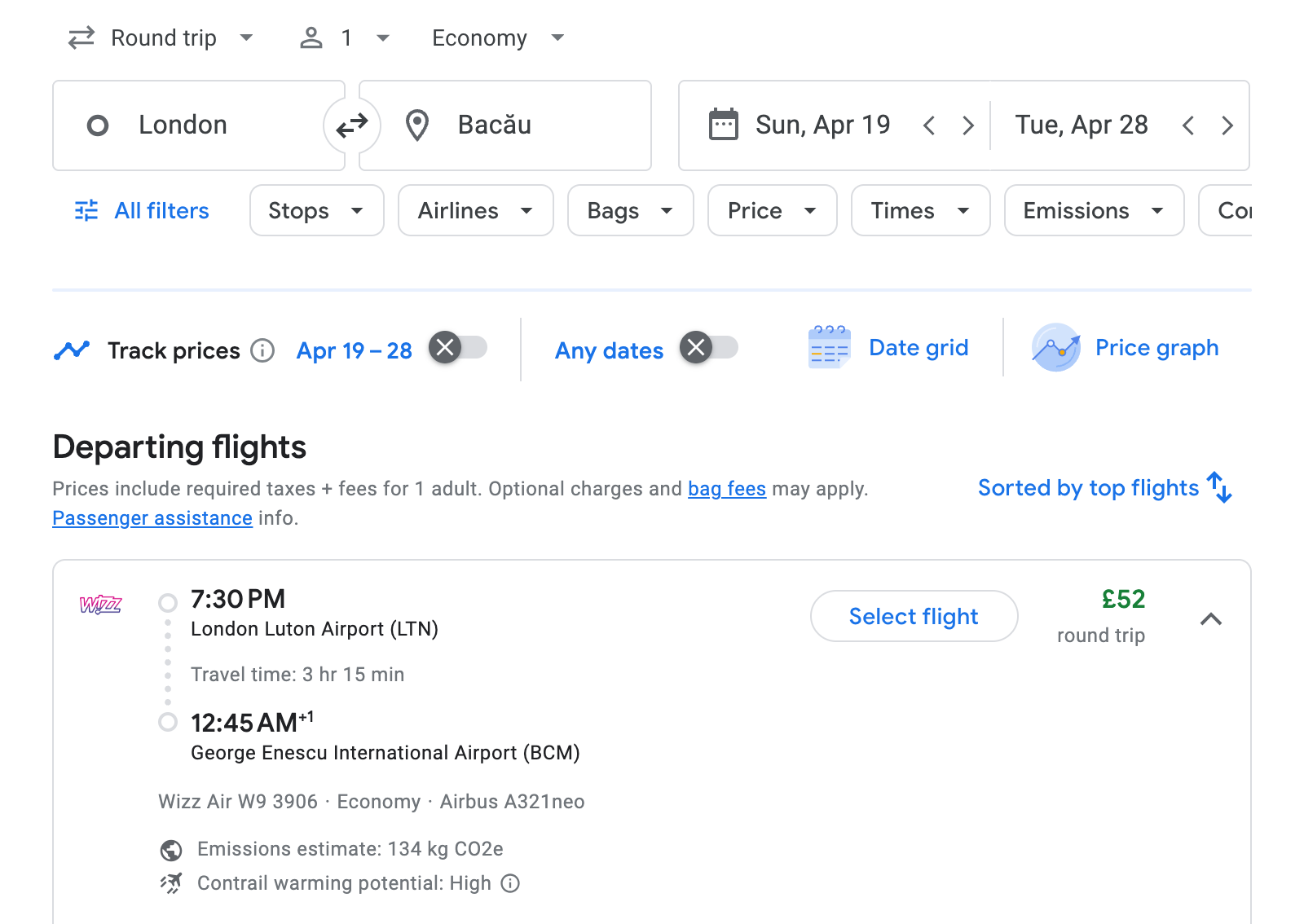Dismiss the Apr 19 – 28 tracking chip
1304x924 pixels.
[445, 347]
